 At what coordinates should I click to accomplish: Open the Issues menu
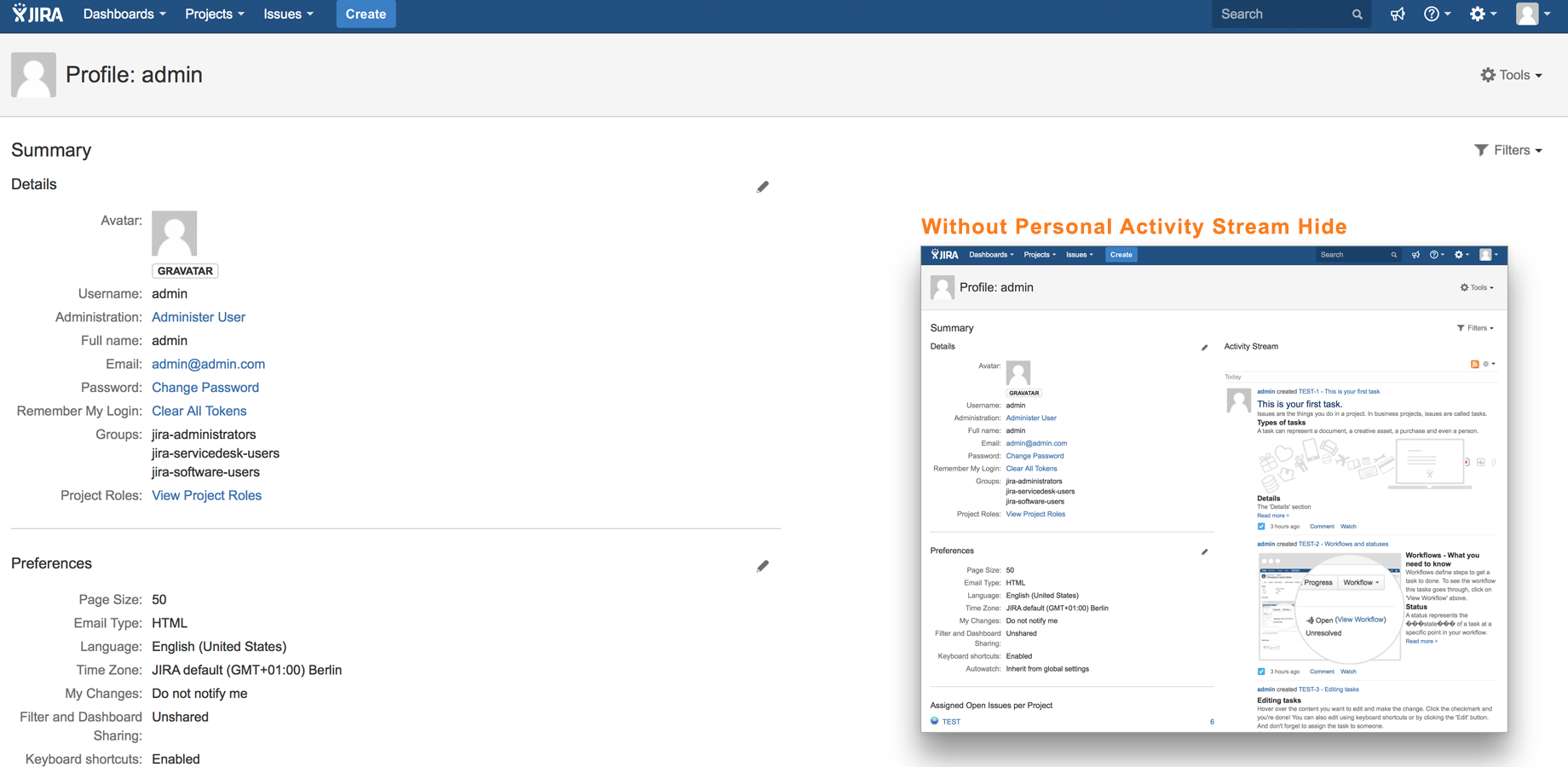click(x=288, y=14)
